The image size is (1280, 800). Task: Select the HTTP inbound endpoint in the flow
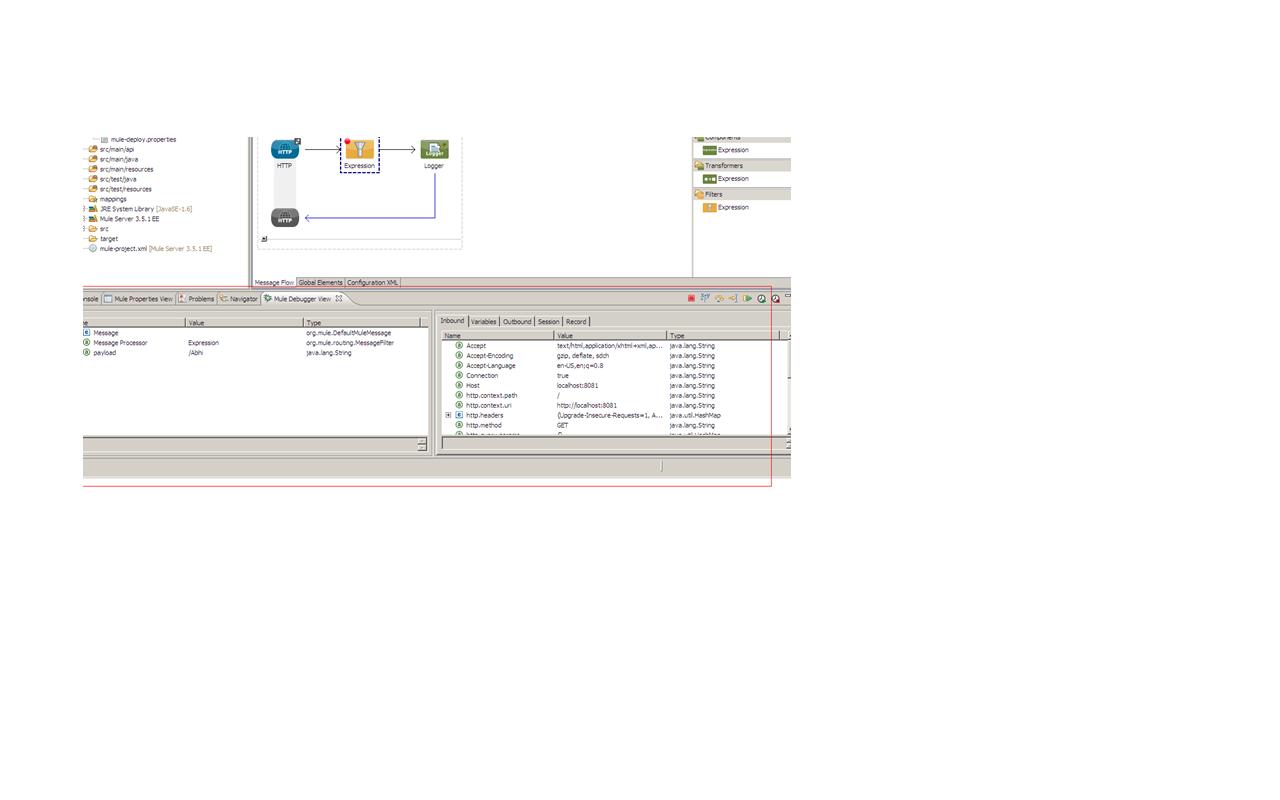click(x=285, y=149)
